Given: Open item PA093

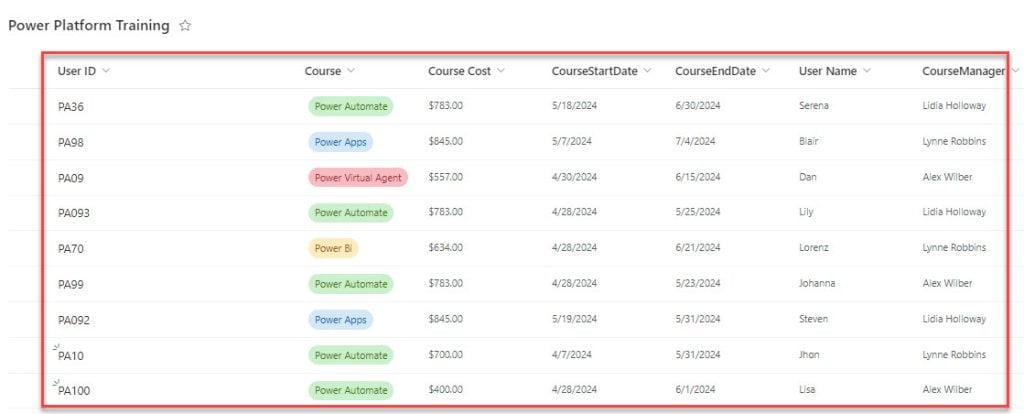Looking at the screenshot, I should 74,214.
